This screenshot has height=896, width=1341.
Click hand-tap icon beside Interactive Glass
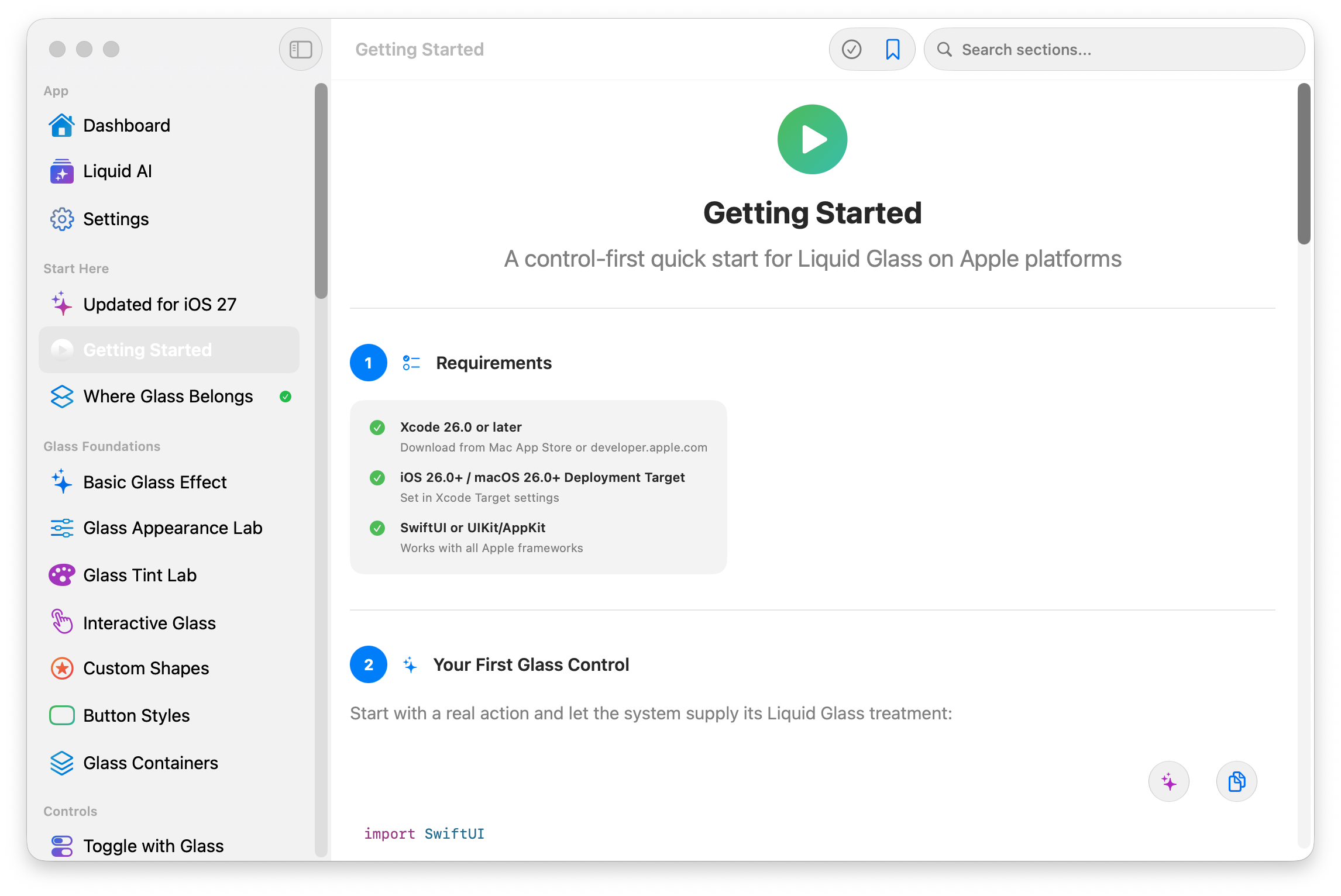[x=61, y=622]
